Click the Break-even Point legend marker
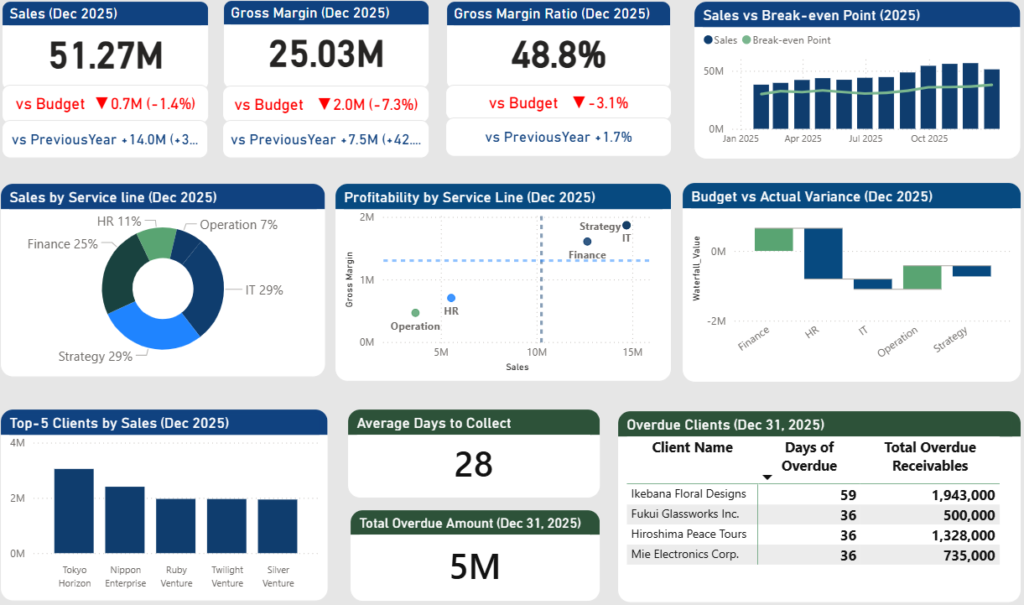Screen dimensions: 1024x605 (746, 40)
